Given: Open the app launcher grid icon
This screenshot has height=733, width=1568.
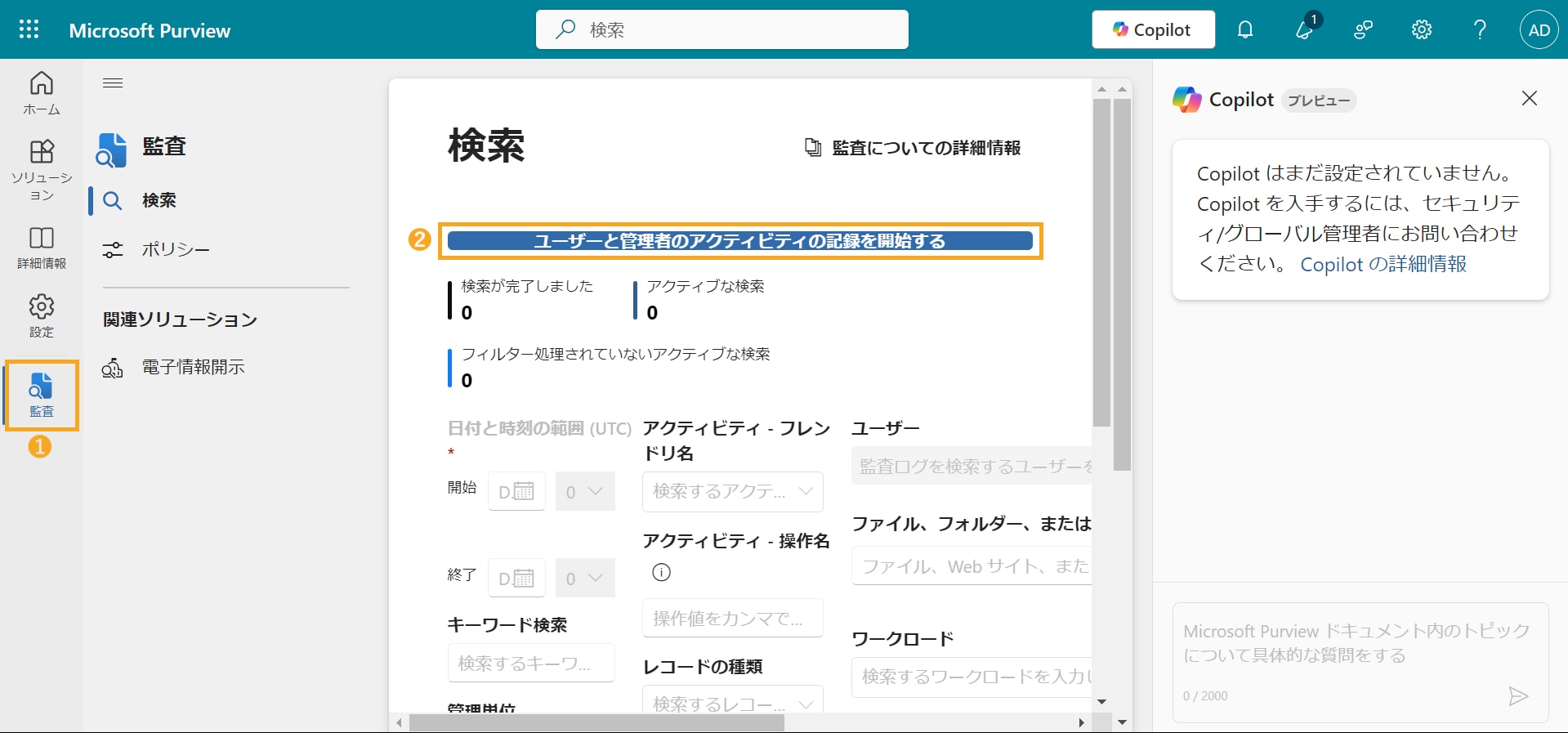Looking at the screenshot, I should pyautogui.click(x=29, y=30).
